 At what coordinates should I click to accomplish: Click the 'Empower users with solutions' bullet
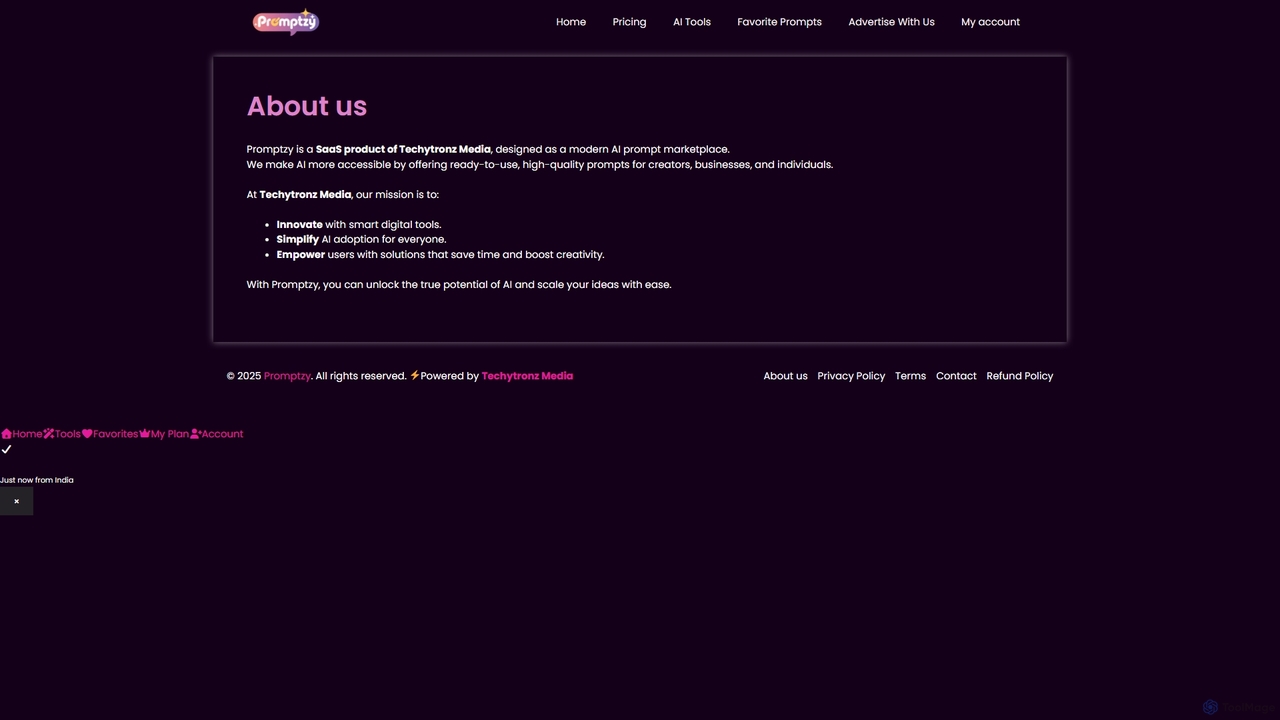(x=440, y=255)
